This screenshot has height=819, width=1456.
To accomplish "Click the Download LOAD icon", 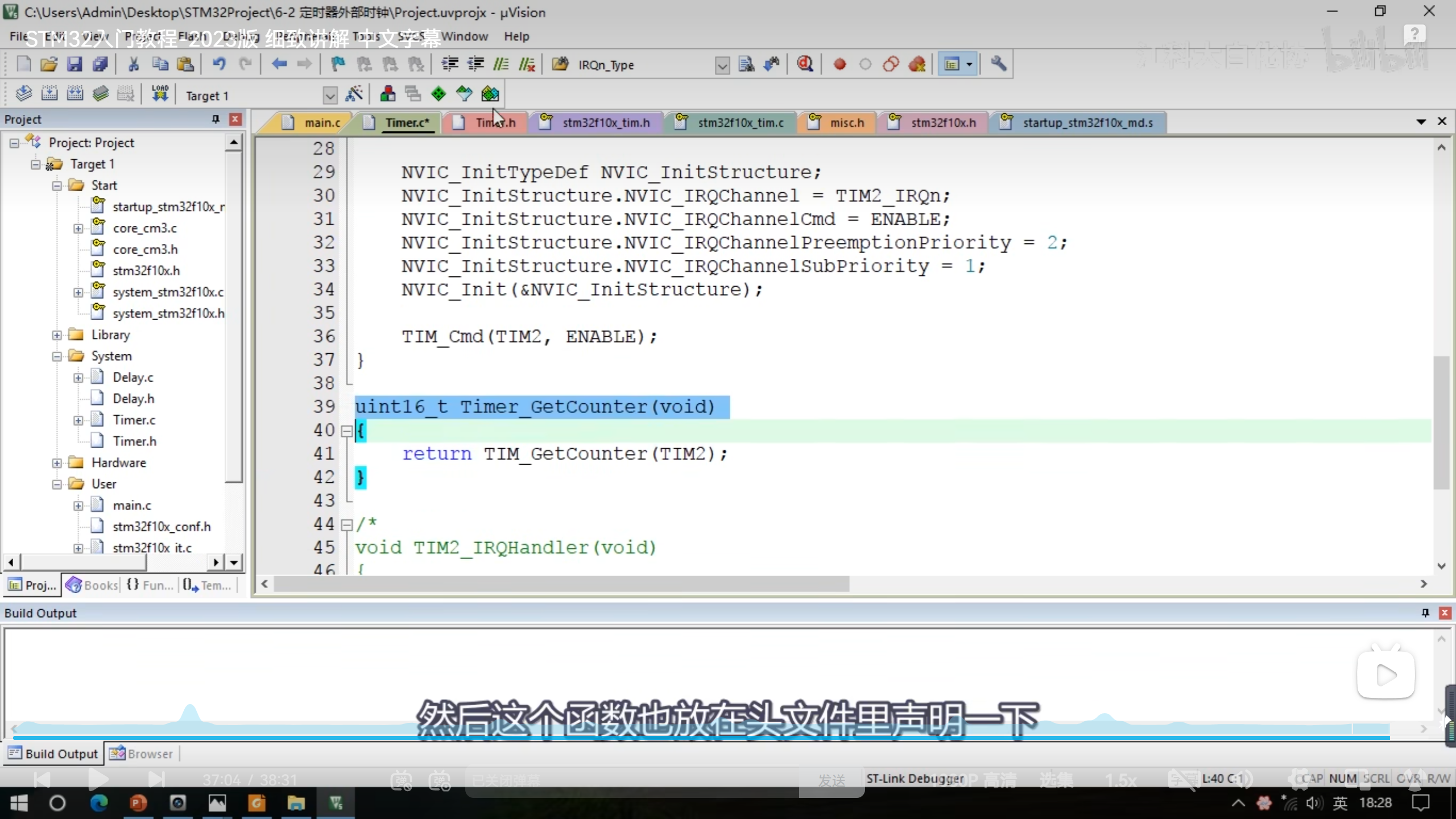I will 160,94.
